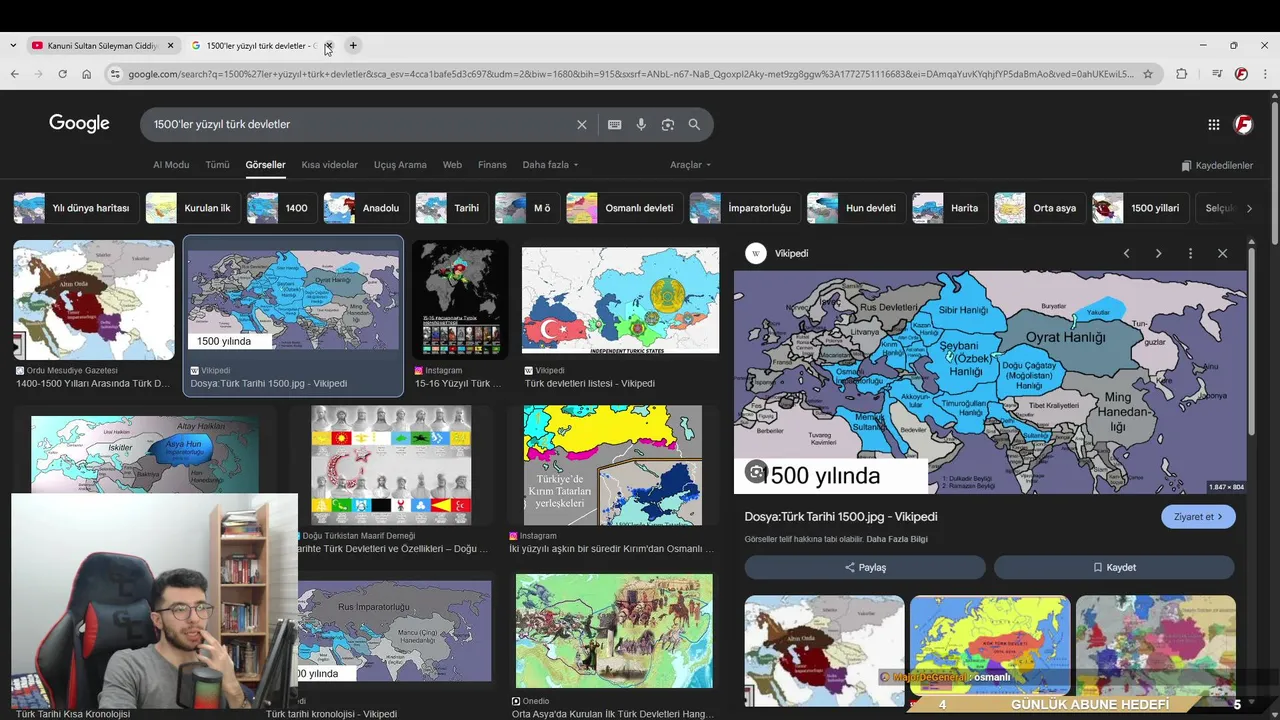Viewport: 1280px width, 720px height.
Task: Search inside the image with Lens overlay
Action: [757, 472]
